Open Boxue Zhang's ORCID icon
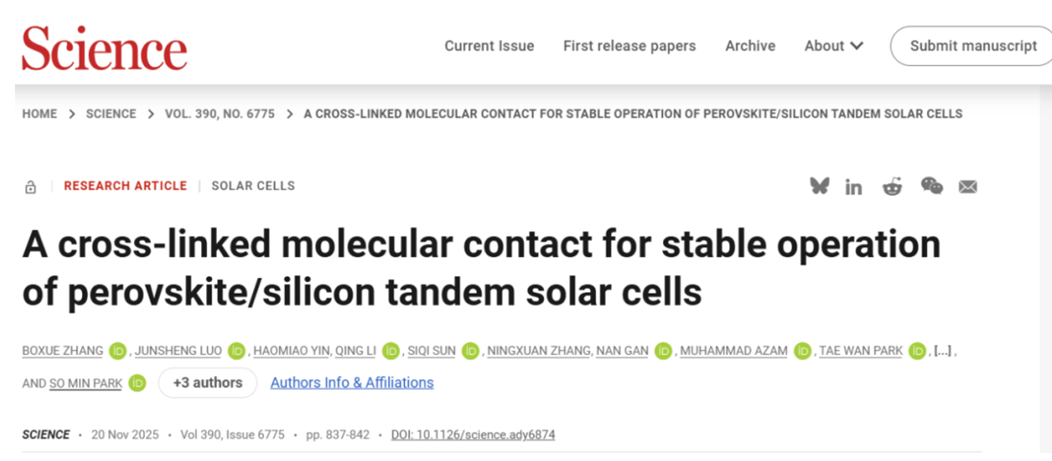The height and width of the screenshot is (461, 1052). pos(120,351)
